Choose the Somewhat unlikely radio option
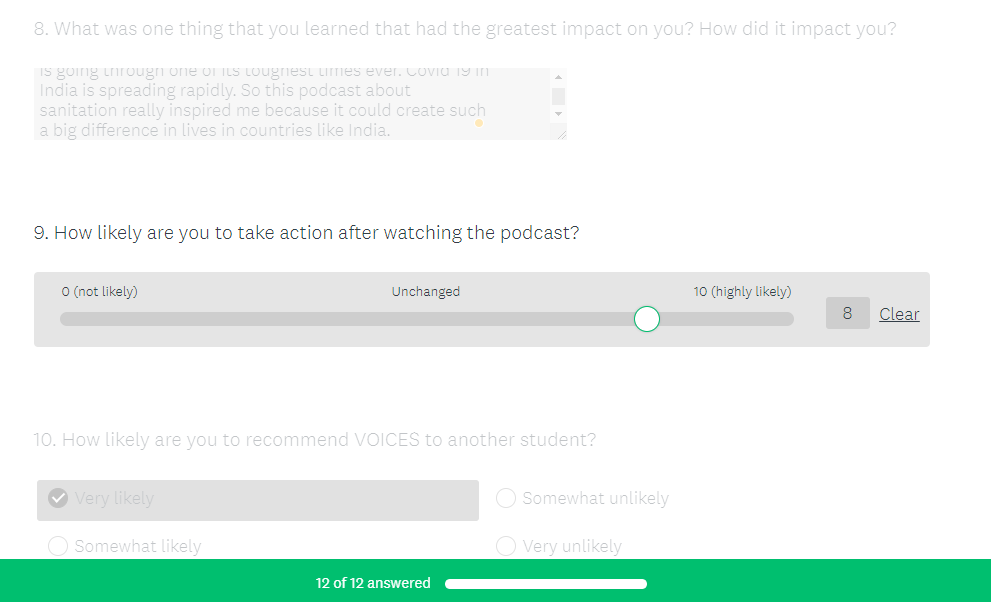The width and height of the screenshot is (991, 602). [506, 498]
